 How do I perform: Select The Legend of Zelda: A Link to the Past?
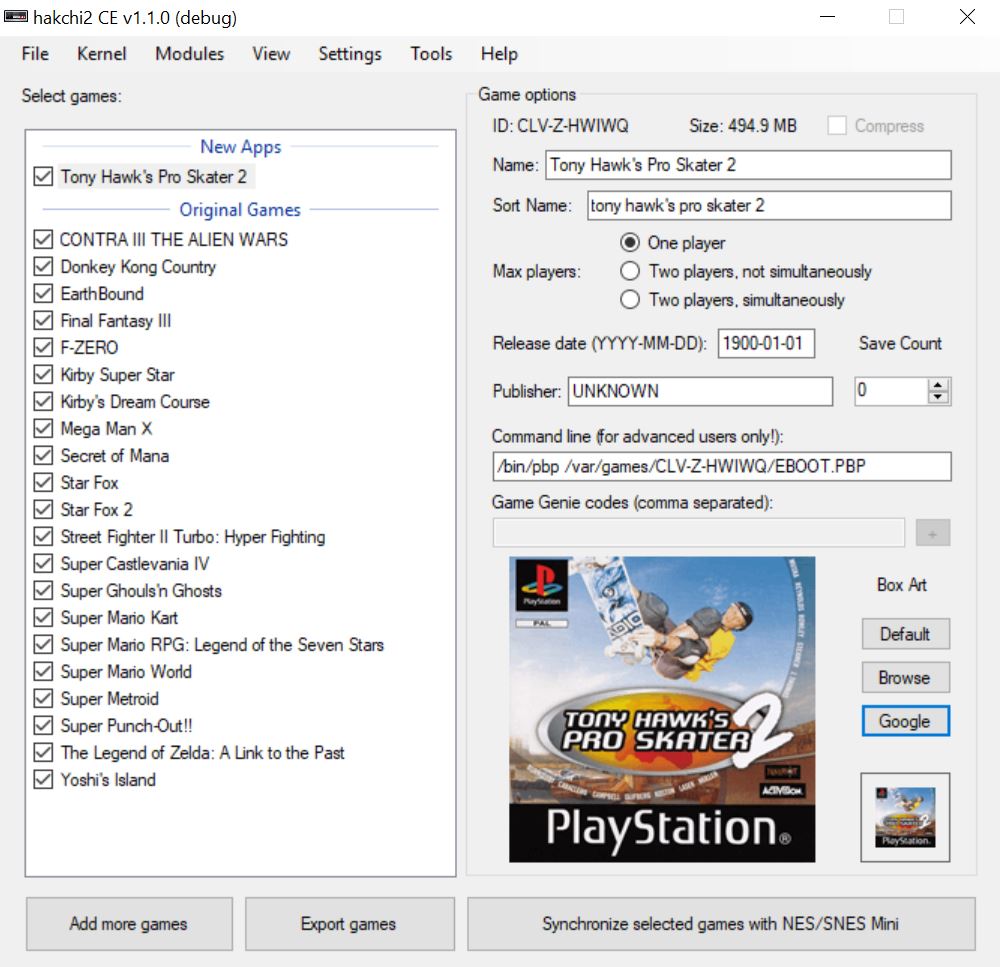[x=202, y=752]
